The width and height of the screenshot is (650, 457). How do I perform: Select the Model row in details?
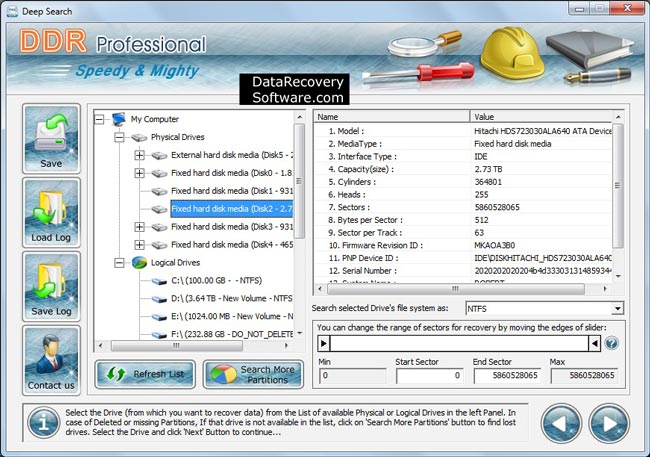(463, 131)
